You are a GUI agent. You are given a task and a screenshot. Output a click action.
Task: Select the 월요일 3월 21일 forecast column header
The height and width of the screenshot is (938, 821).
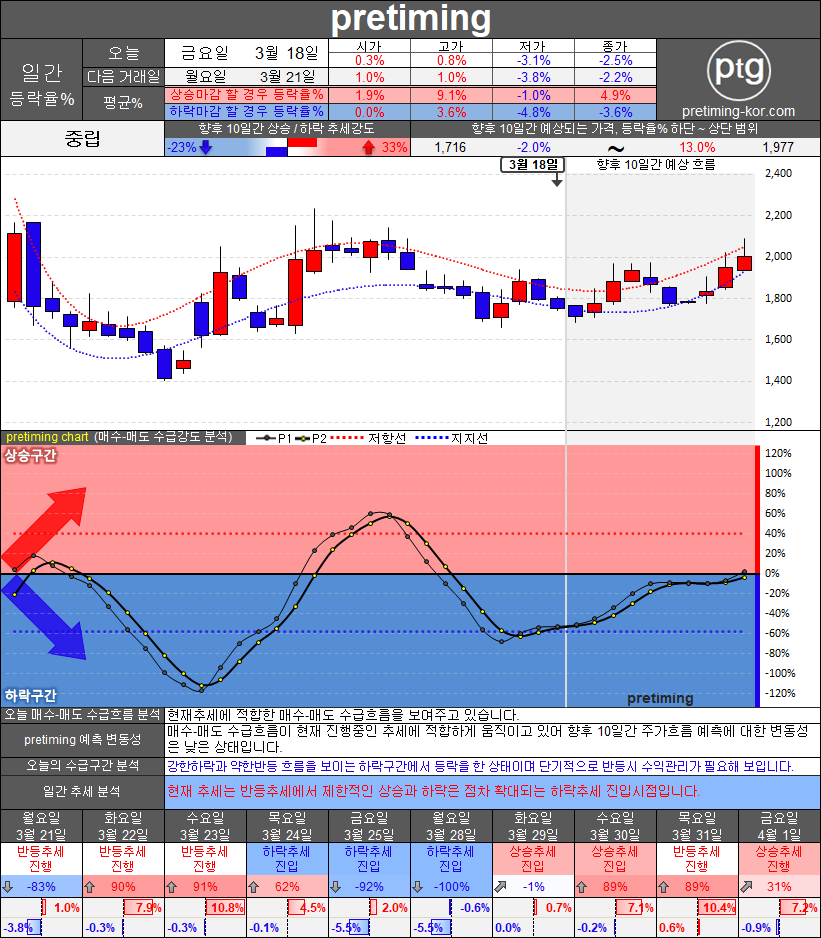point(41,826)
